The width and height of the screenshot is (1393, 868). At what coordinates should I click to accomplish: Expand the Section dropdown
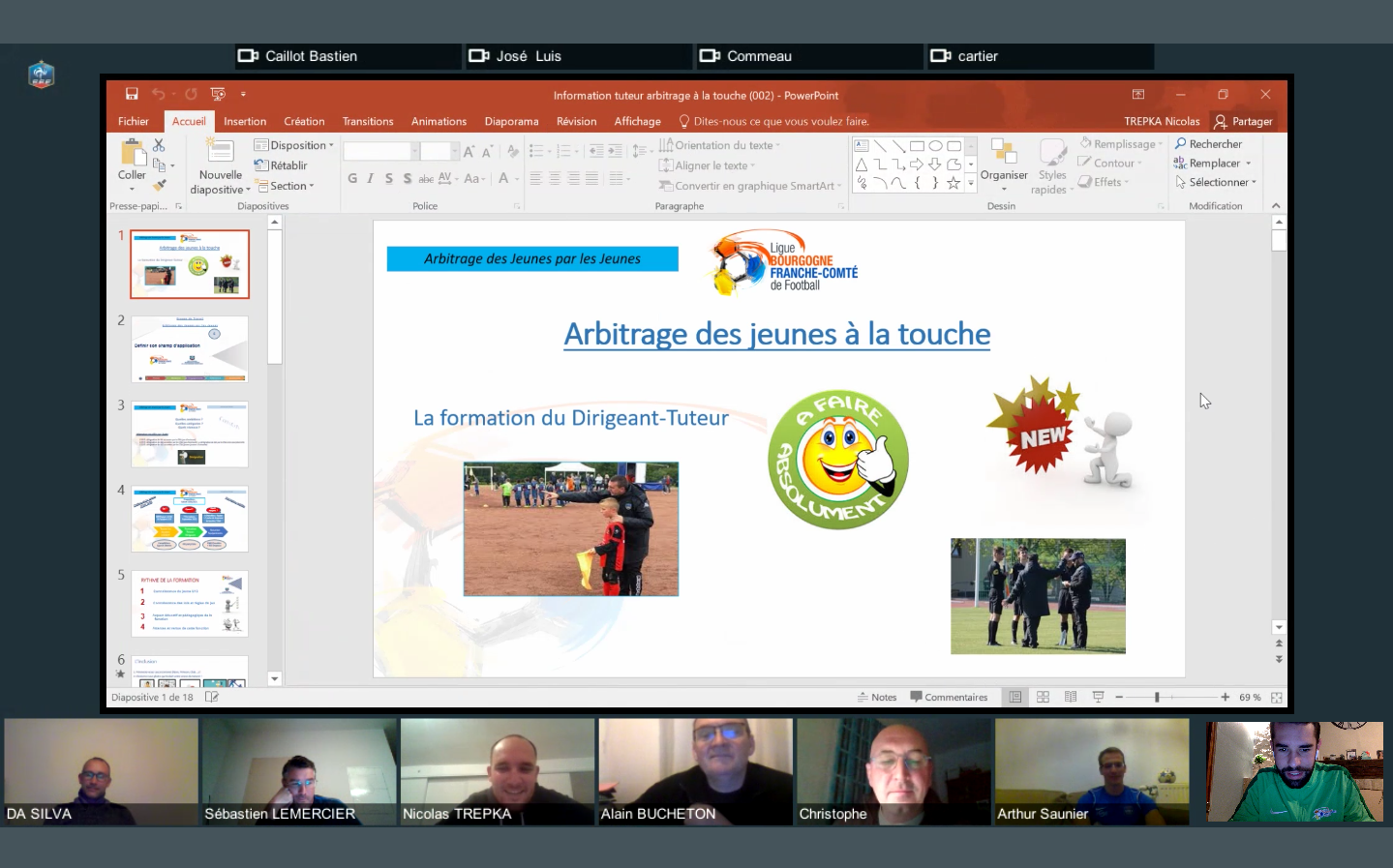tap(286, 186)
